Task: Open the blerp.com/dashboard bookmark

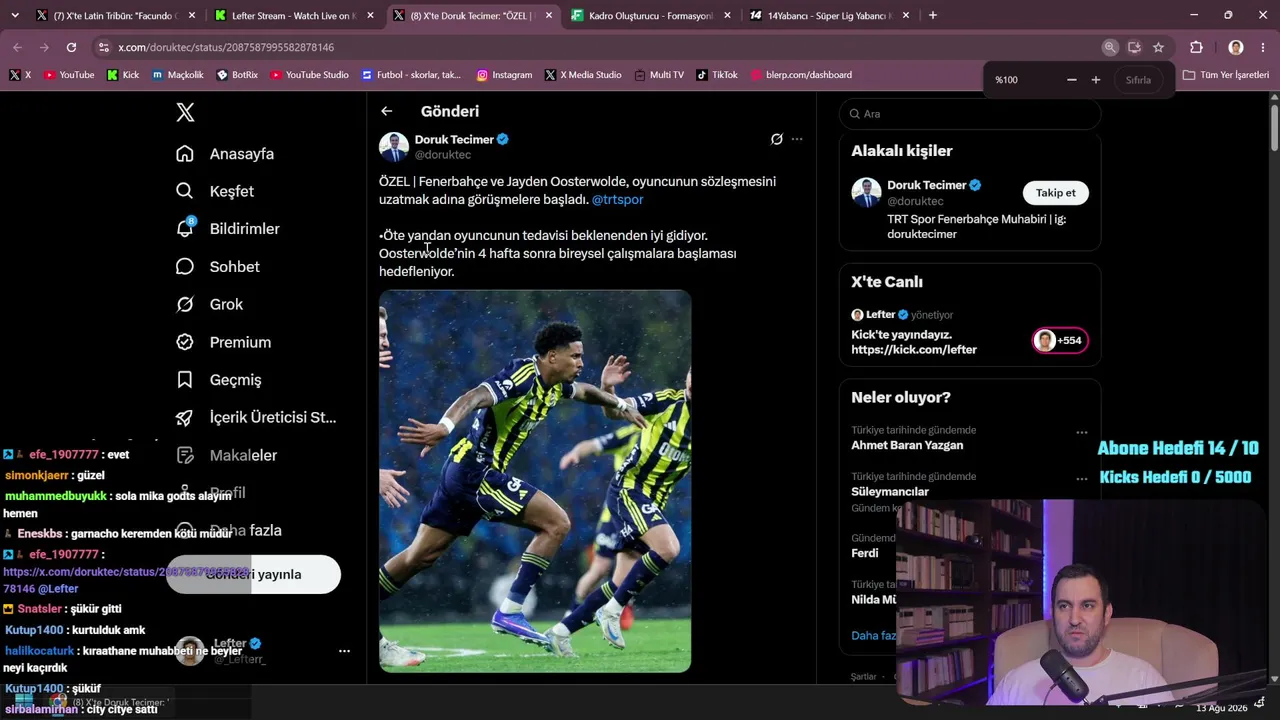Action: (x=801, y=75)
